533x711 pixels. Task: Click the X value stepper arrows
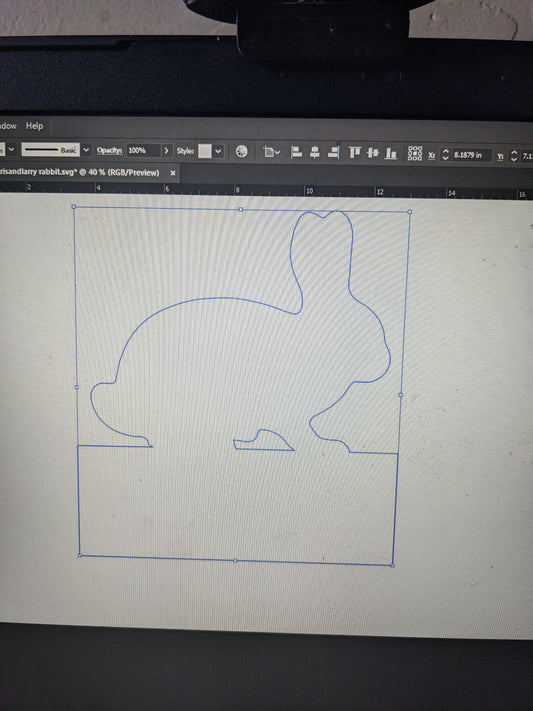(x=445, y=155)
